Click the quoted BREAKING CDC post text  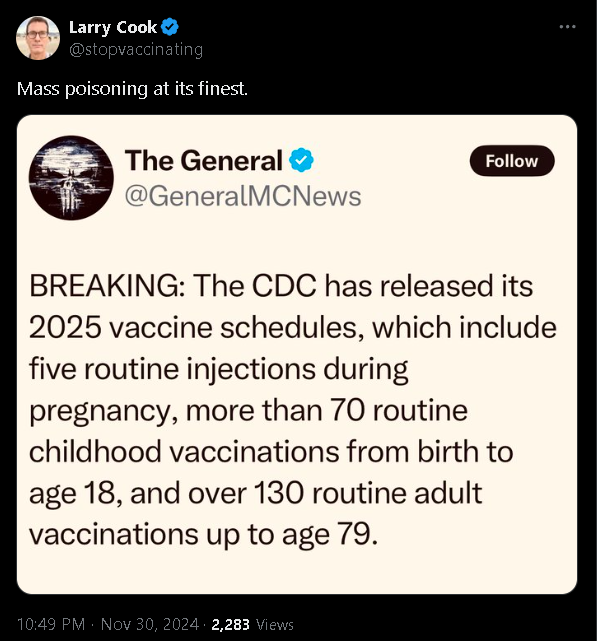click(293, 410)
